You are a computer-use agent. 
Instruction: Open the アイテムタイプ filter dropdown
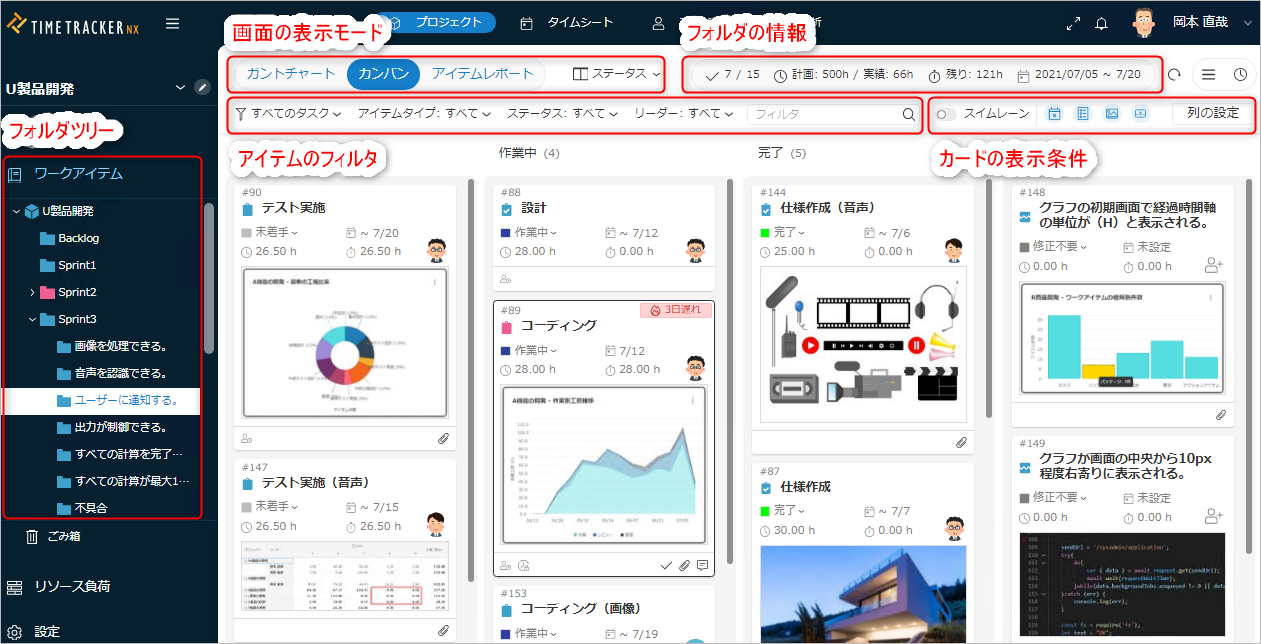(x=423, y=114)
